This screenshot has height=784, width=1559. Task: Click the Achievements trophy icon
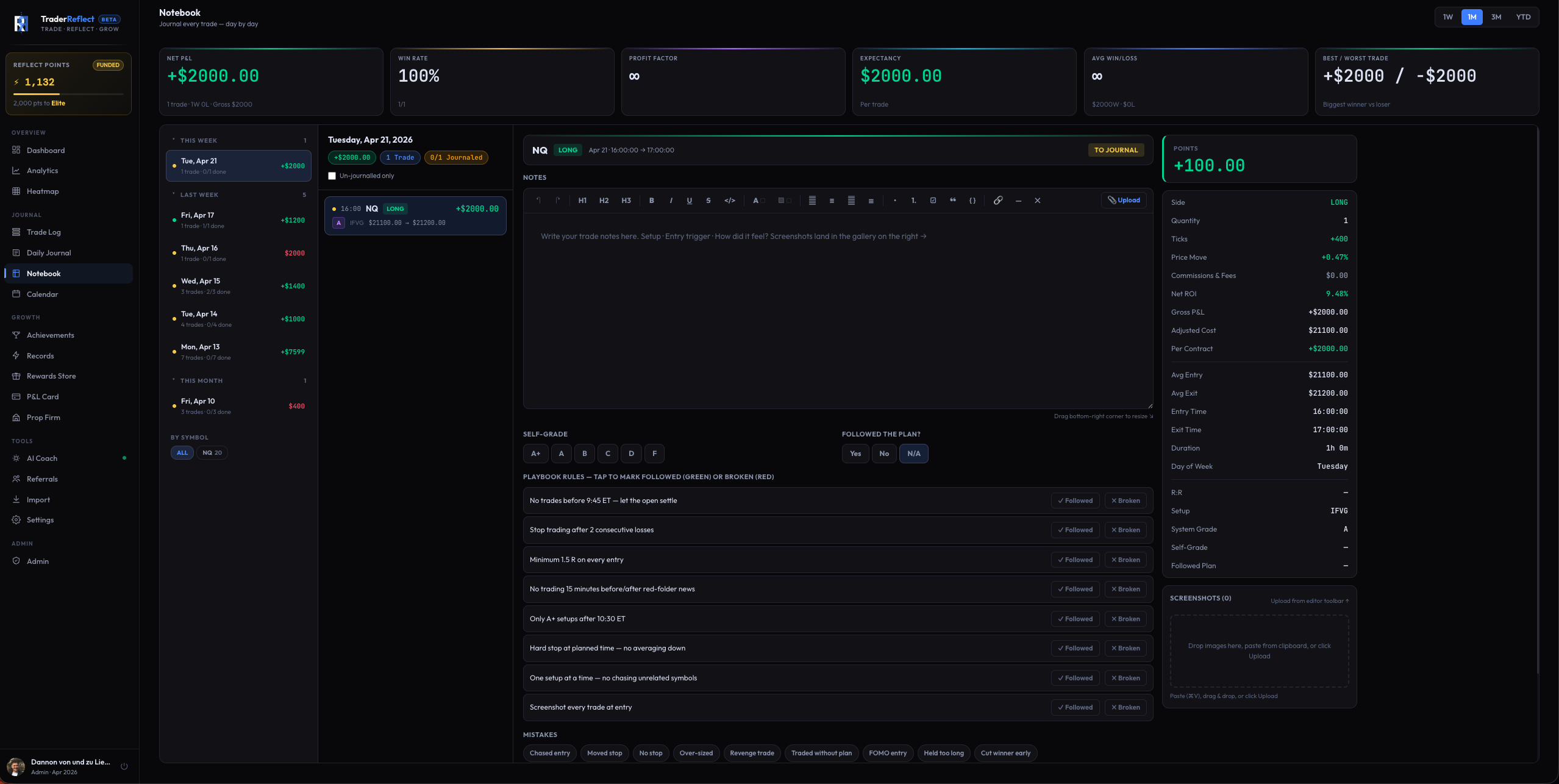point(16,335)
